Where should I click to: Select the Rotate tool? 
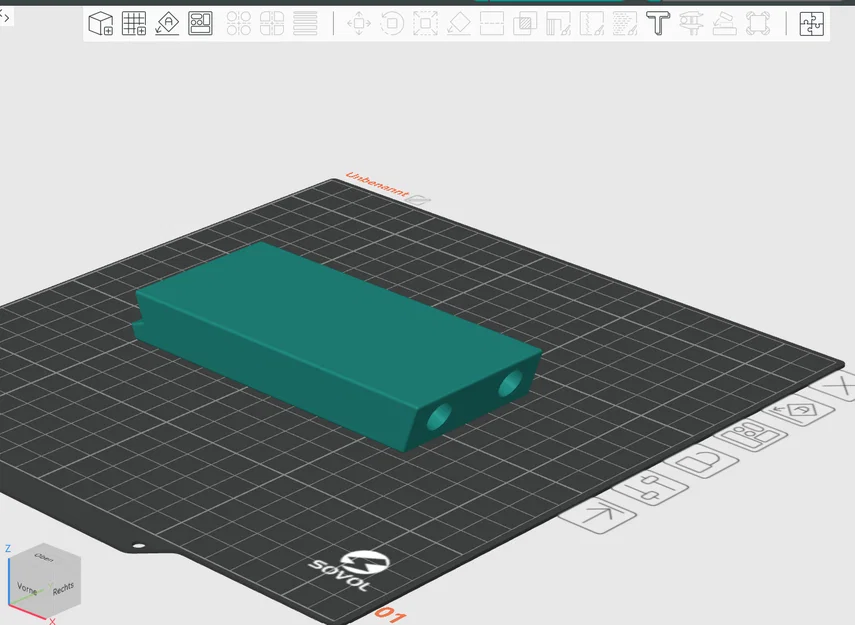(x=392, y=23)
